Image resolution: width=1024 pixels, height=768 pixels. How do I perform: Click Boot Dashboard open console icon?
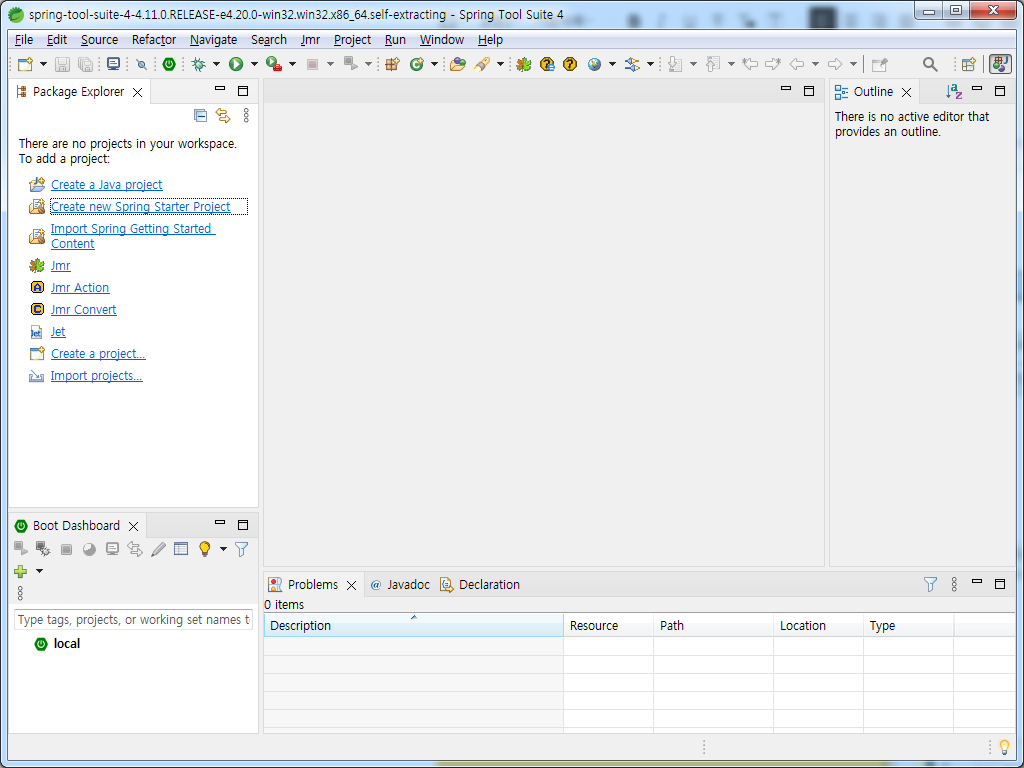click(x=112, y=549)
